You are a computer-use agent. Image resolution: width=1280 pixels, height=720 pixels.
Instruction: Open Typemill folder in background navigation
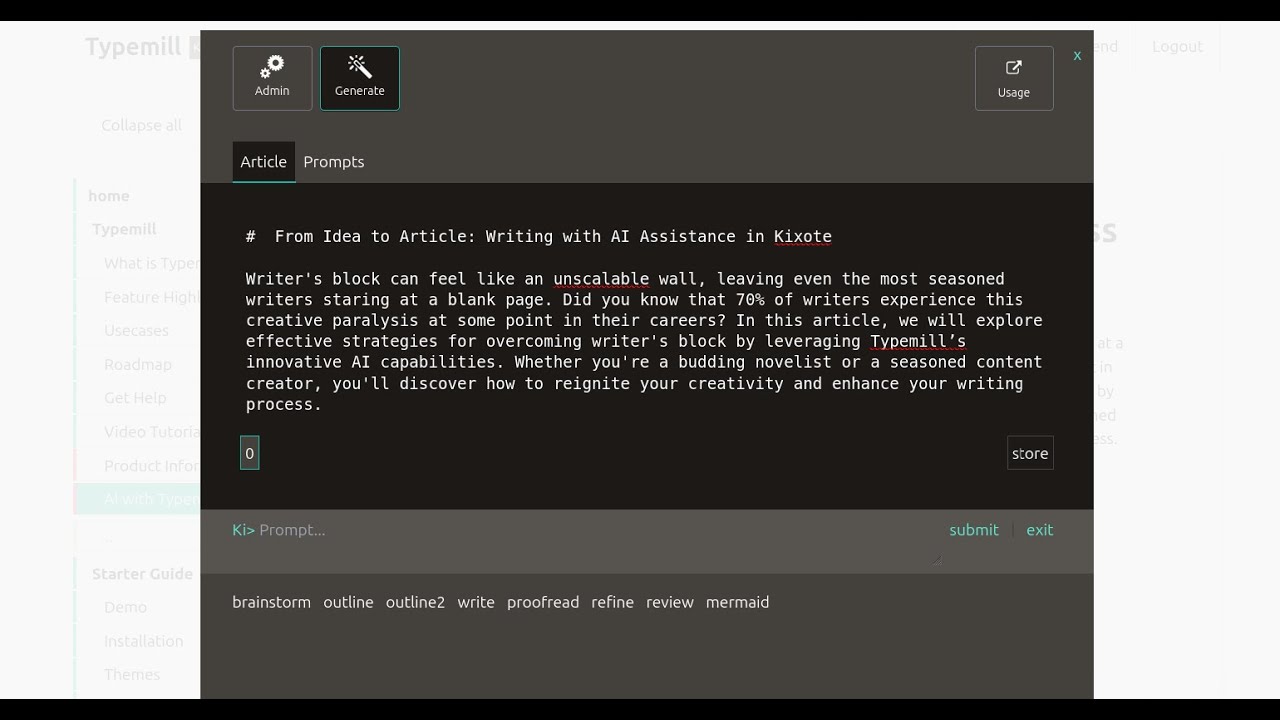coord(124,229)
